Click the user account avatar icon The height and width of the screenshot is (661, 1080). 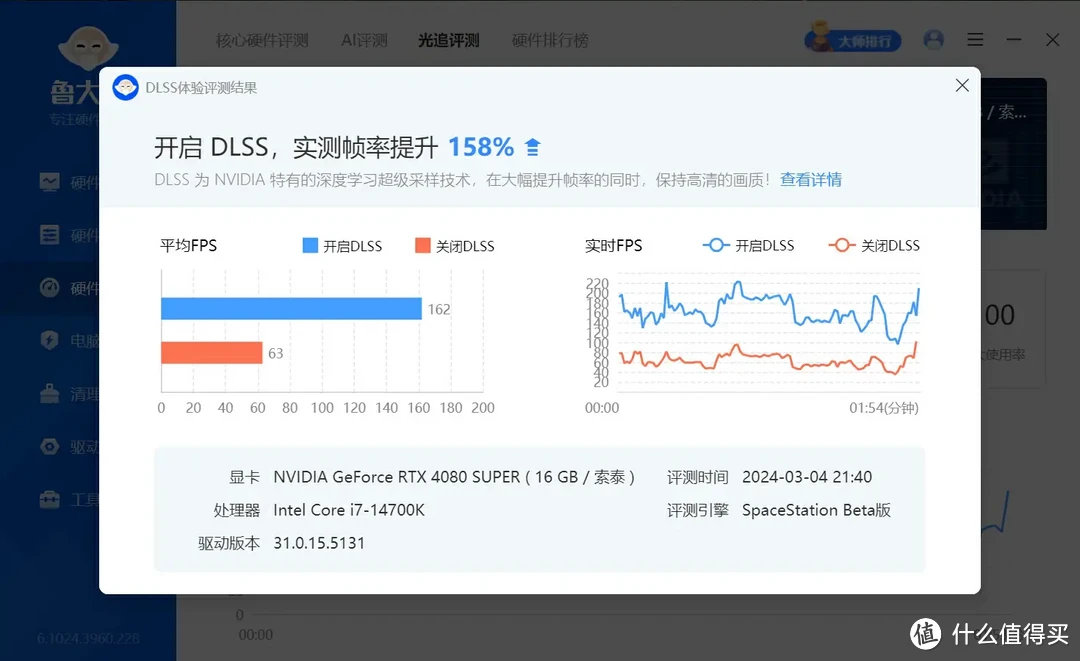933,39
